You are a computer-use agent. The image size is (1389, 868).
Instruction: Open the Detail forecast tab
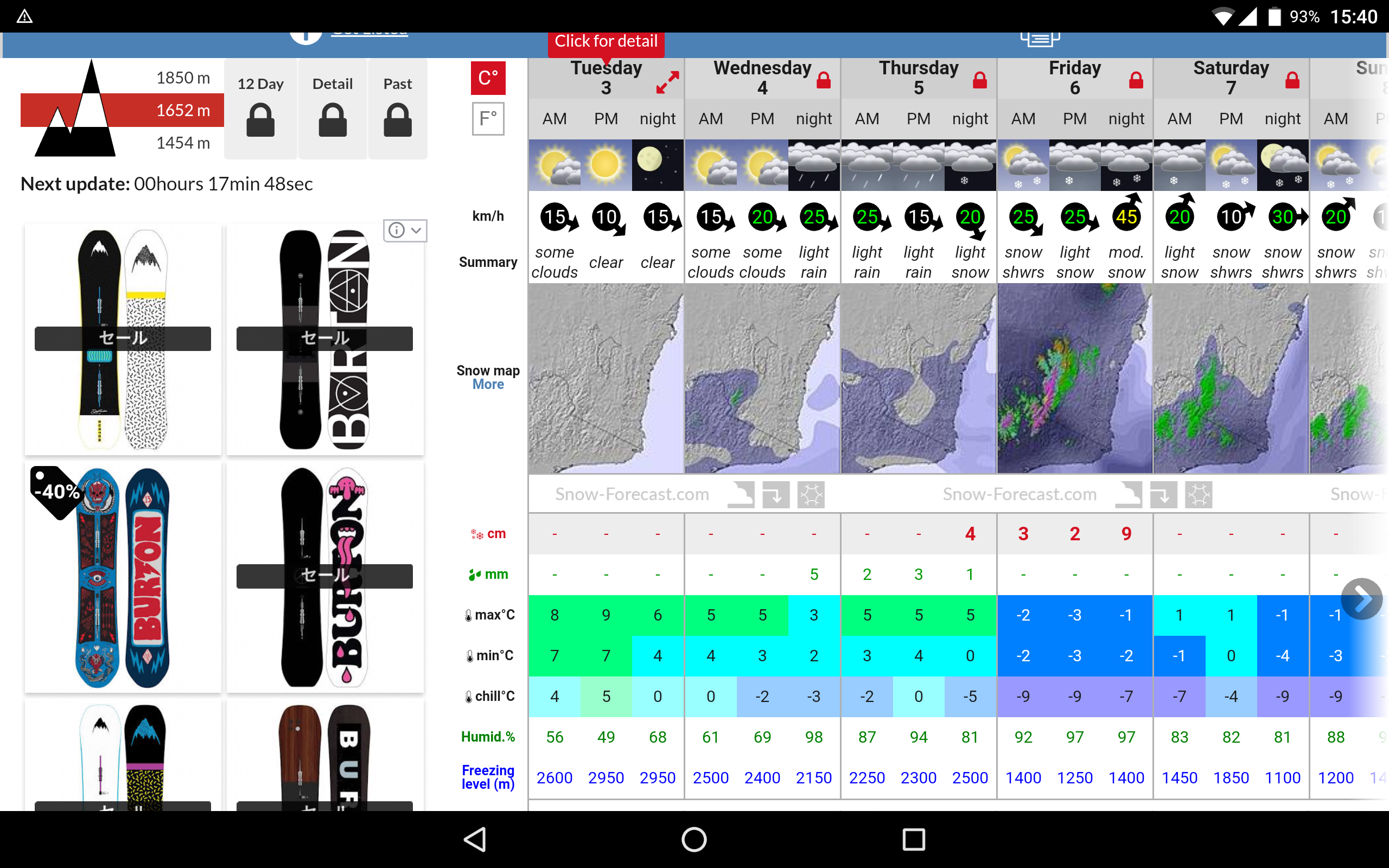click(332, 109)
